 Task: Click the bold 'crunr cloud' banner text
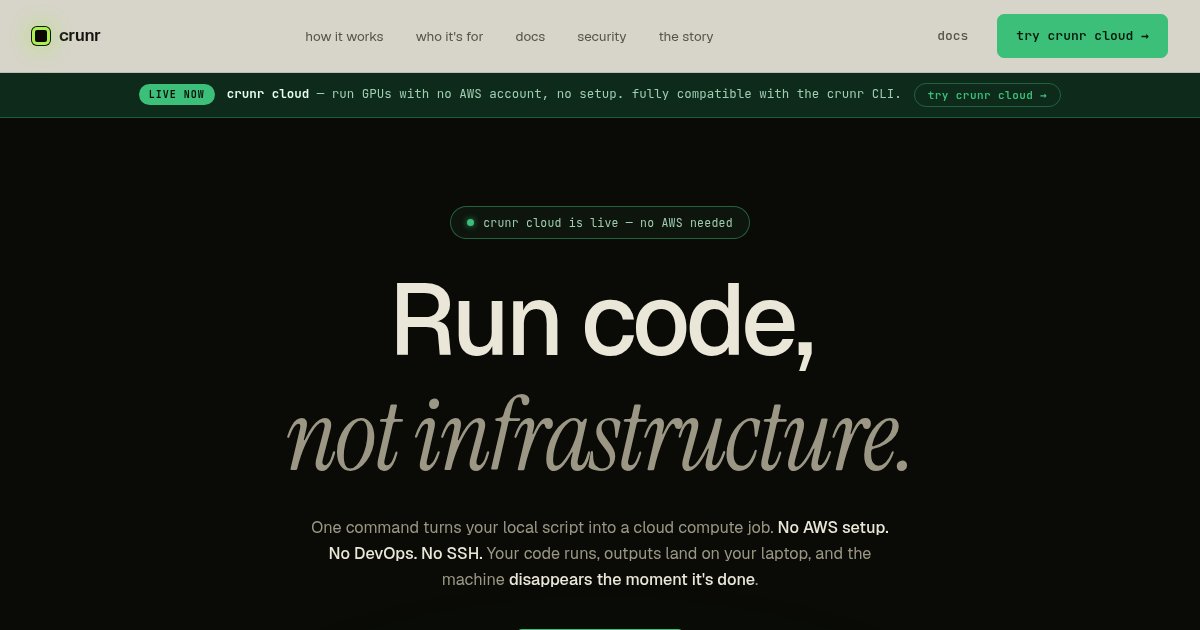[x=268, y=94]
